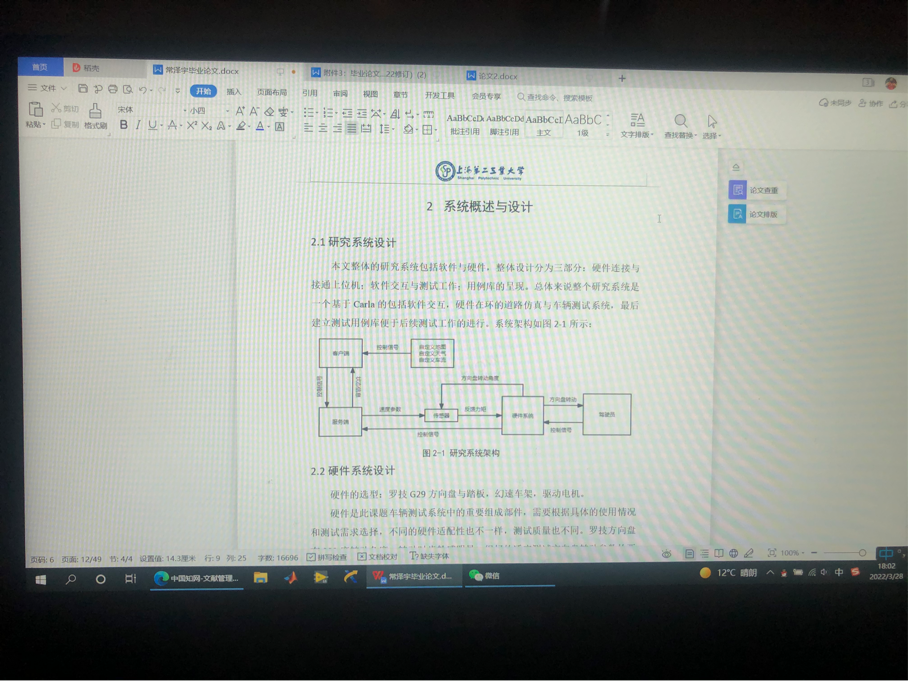908x681 pixels.
Task: Decrease font size with A- icon
Action: 254,111
